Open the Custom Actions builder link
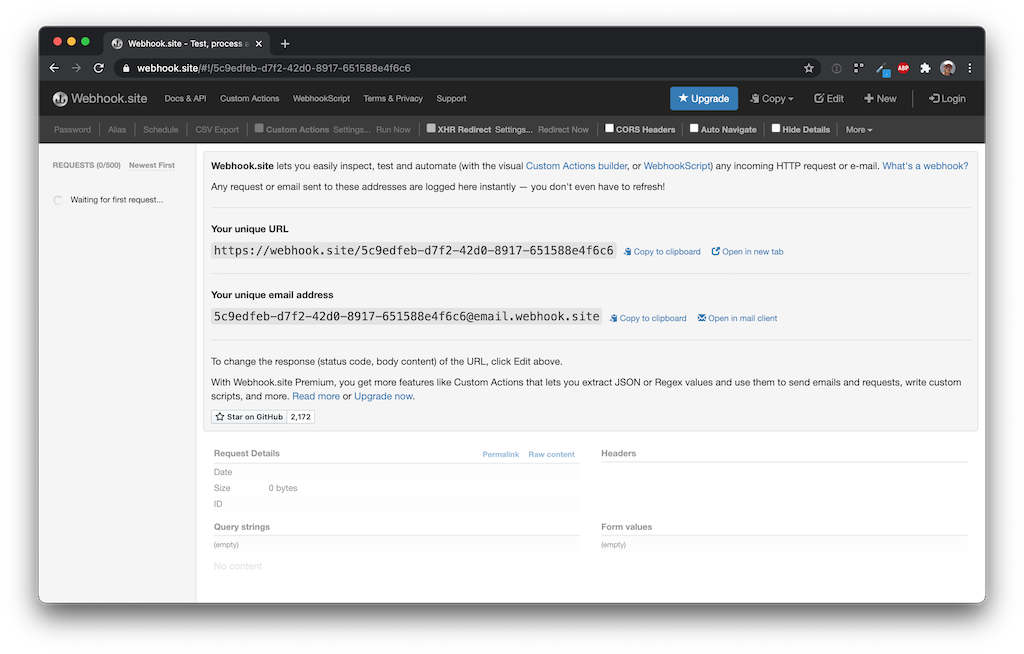Screen dimensions: 1024x654 (577, 166)
